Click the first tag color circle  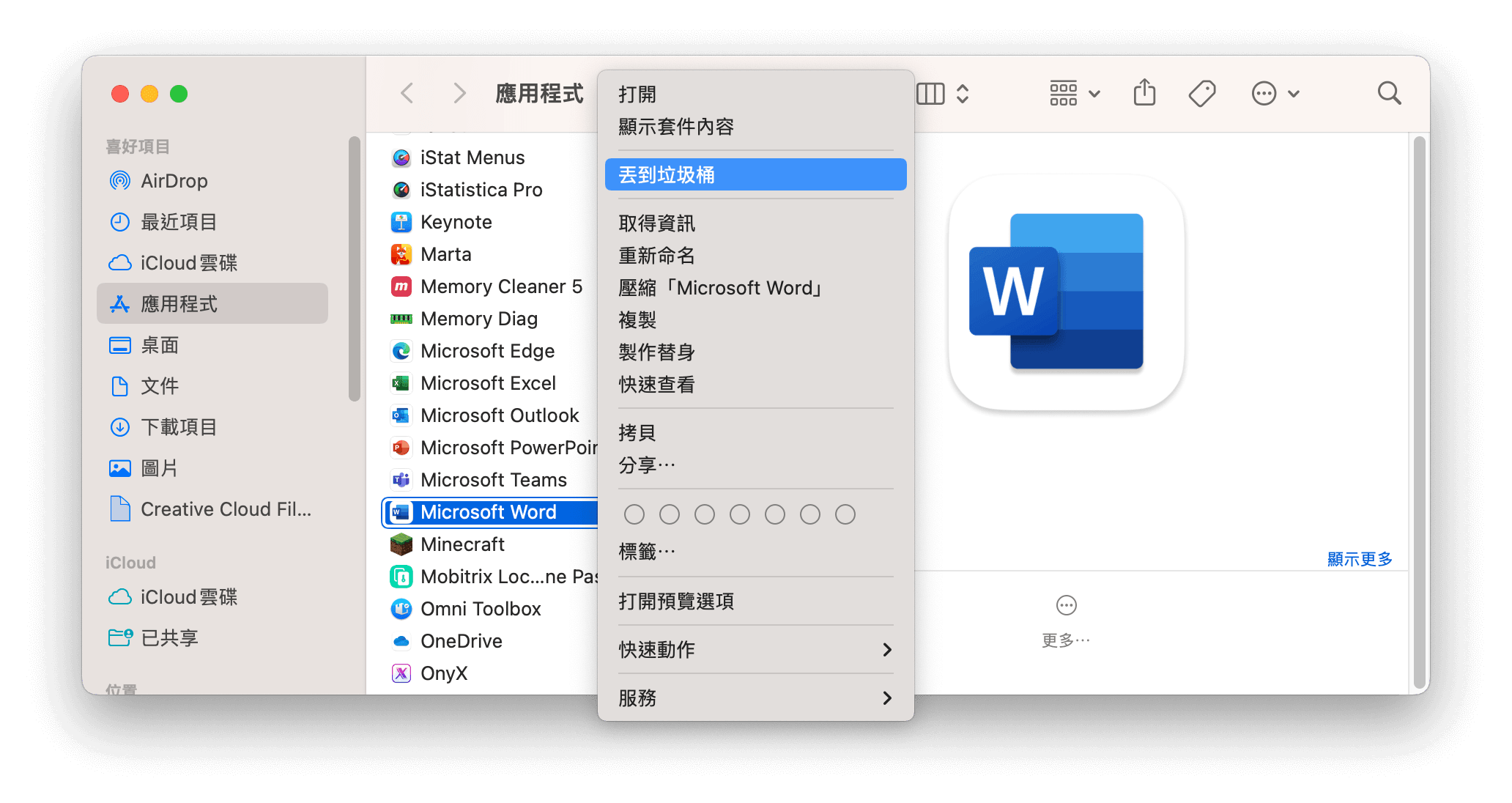(634, 514)
